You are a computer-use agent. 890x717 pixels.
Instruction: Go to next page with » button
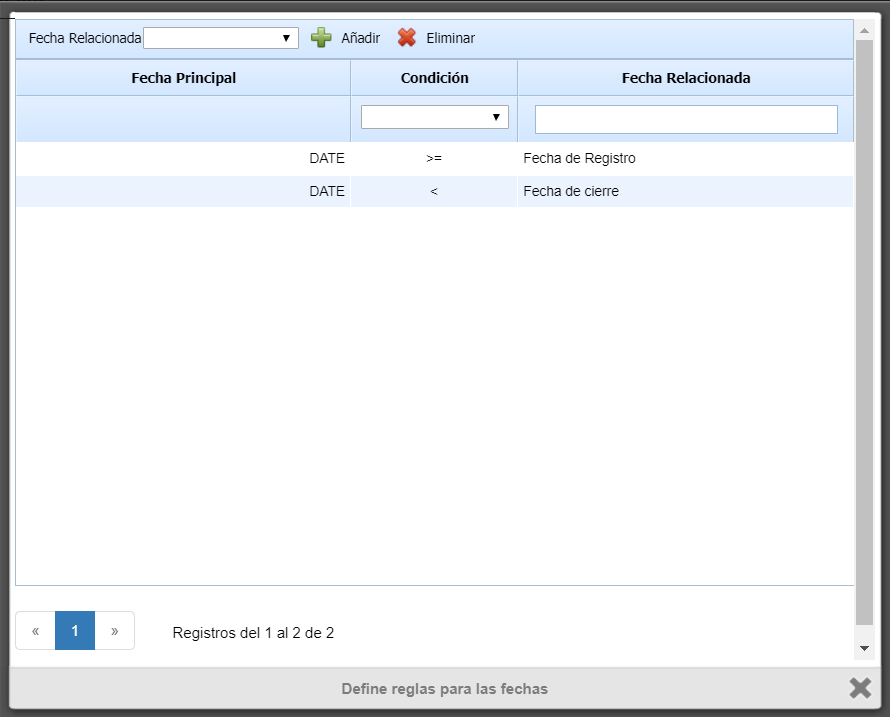114,631
